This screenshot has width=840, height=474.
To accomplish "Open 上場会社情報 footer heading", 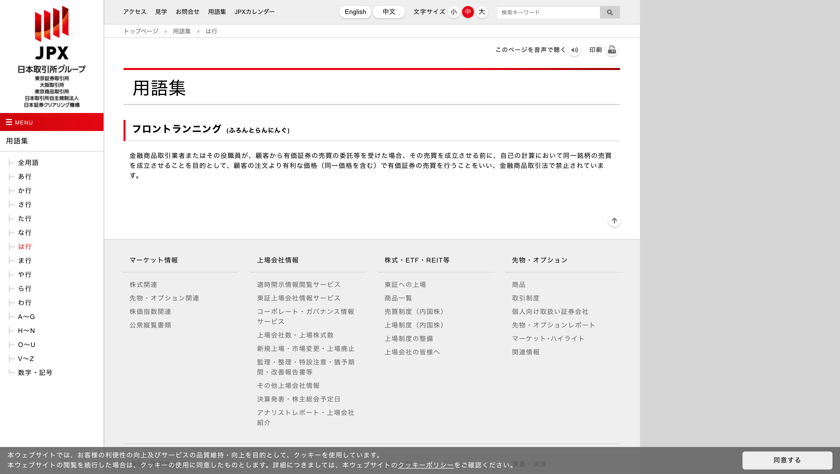I will point(278,260).
